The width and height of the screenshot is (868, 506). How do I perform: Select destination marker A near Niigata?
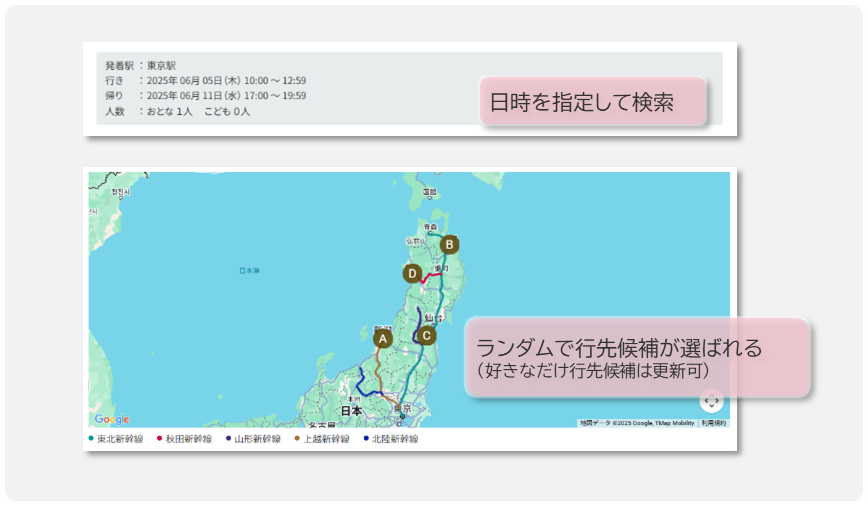coord(383,339)
